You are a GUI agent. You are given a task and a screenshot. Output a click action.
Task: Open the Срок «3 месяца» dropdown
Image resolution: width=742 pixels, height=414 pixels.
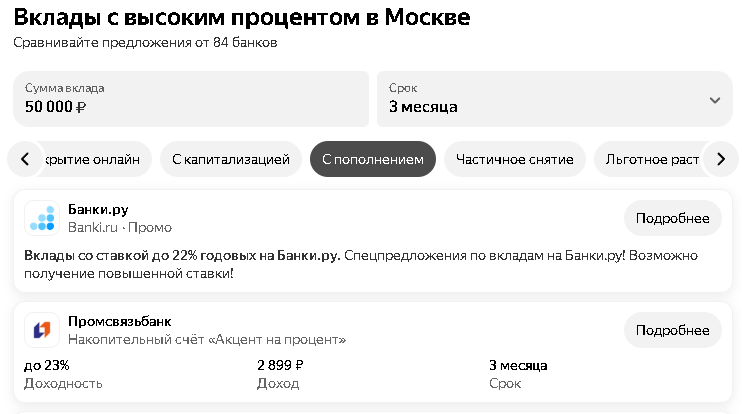coord(554,98)
